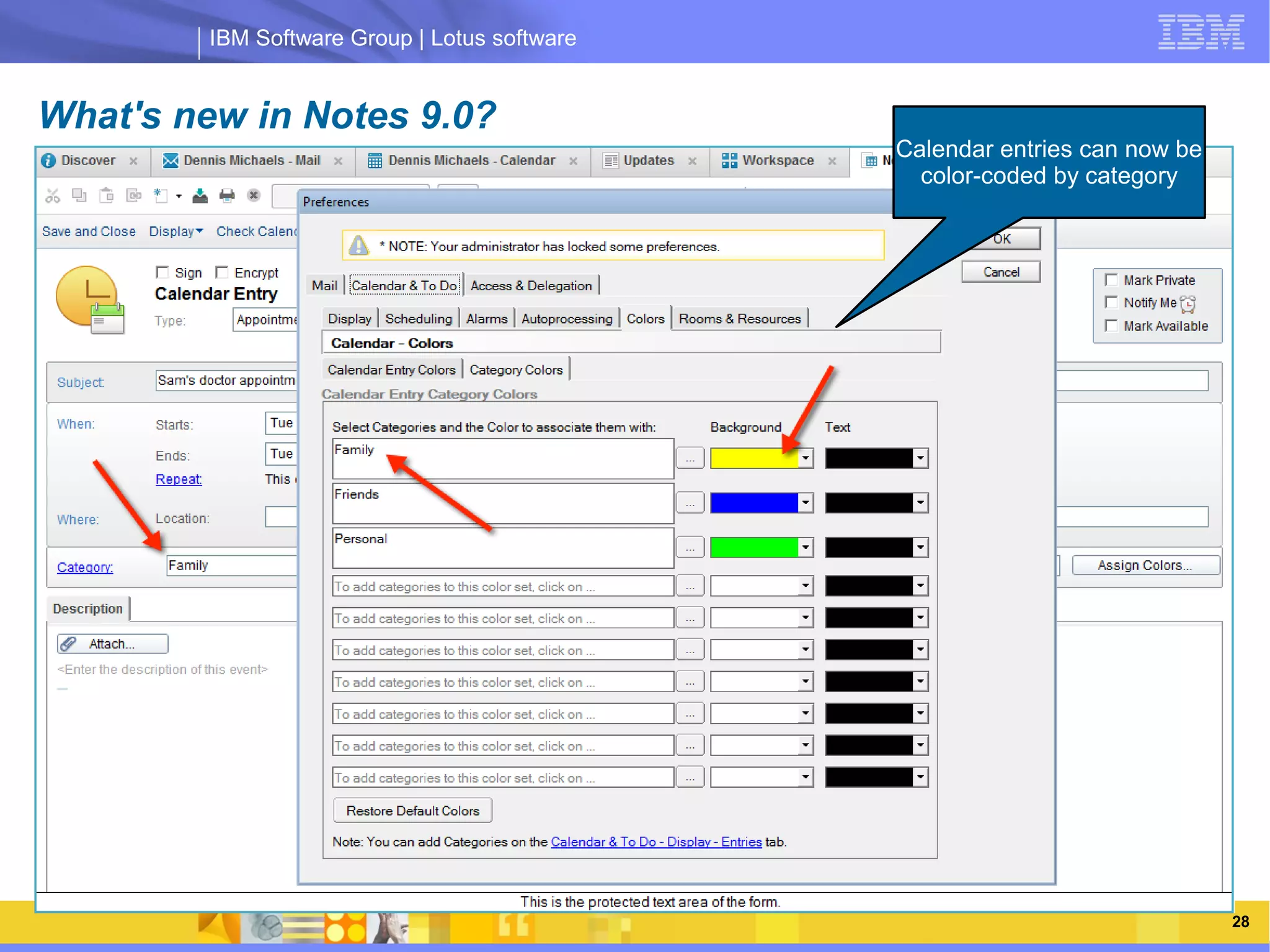Click the Workspace tab icon

coord(729,161)
